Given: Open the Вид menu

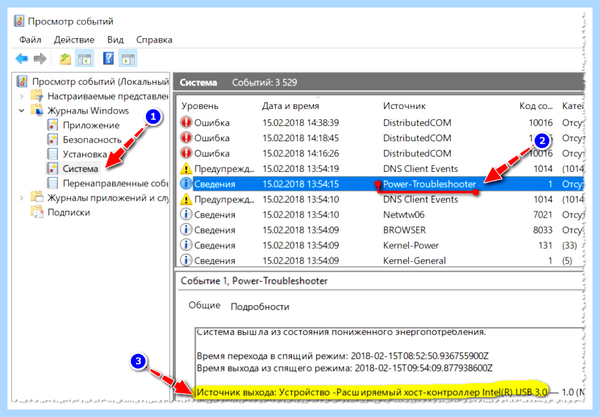Looking at the screenshot, I should [x=115, y=40].
